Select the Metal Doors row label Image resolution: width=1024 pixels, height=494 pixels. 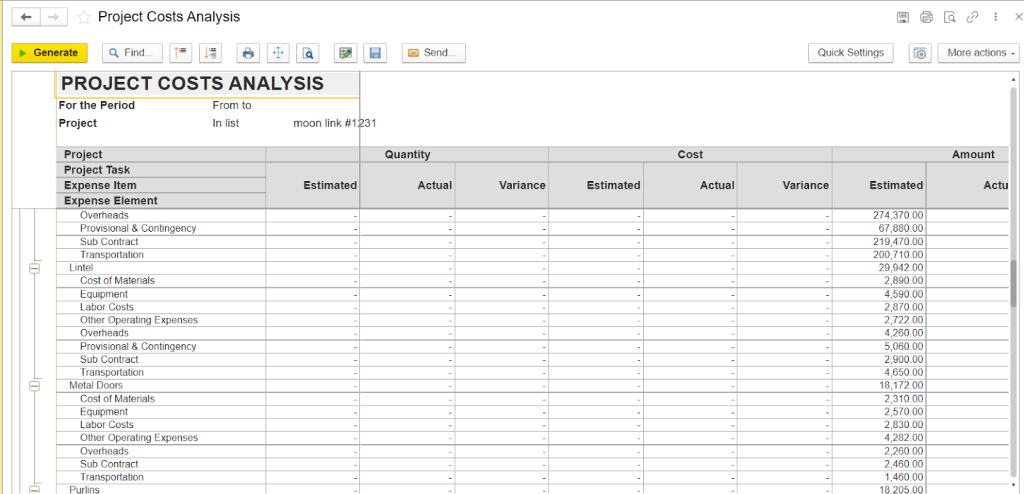95,386
